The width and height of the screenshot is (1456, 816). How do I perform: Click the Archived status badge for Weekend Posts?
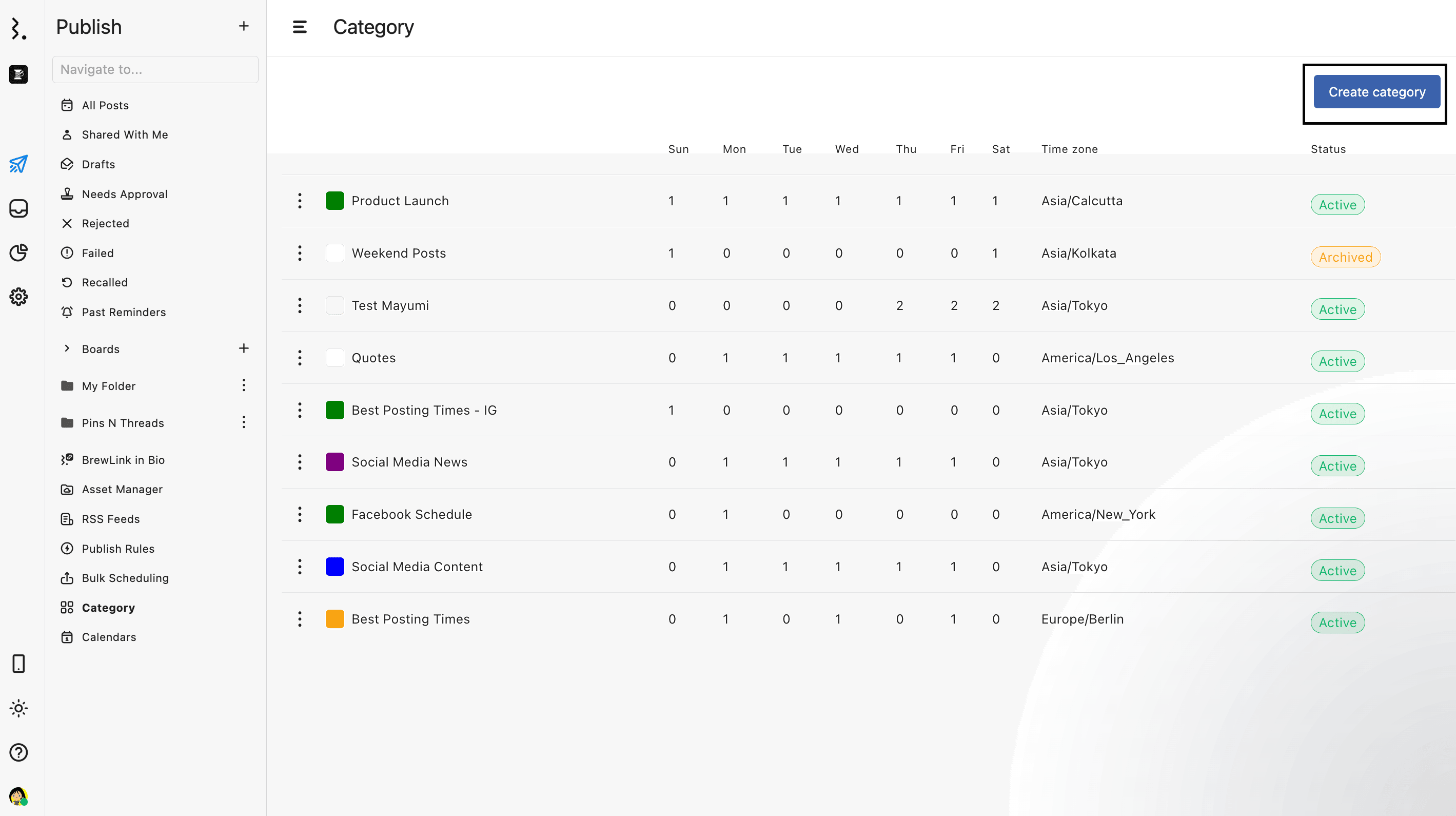[1345, 257]
